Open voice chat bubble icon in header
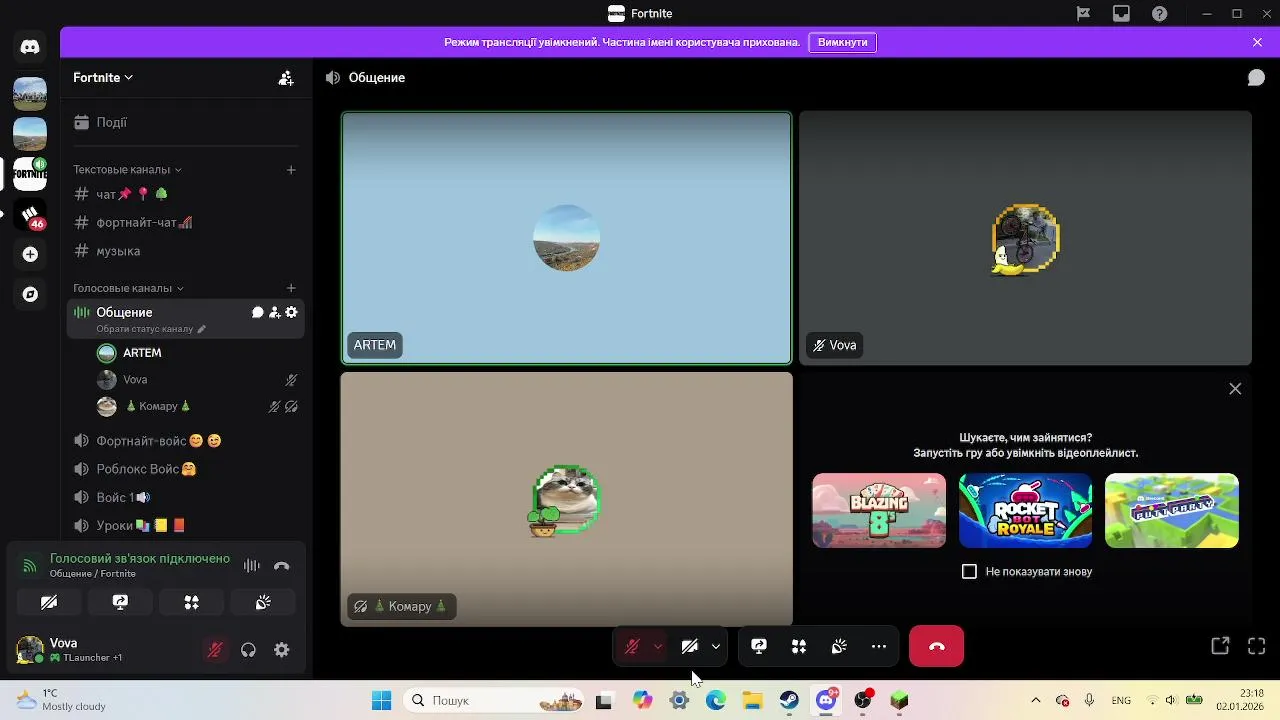Viewport: 1280px width, 720px height. 1256,77
